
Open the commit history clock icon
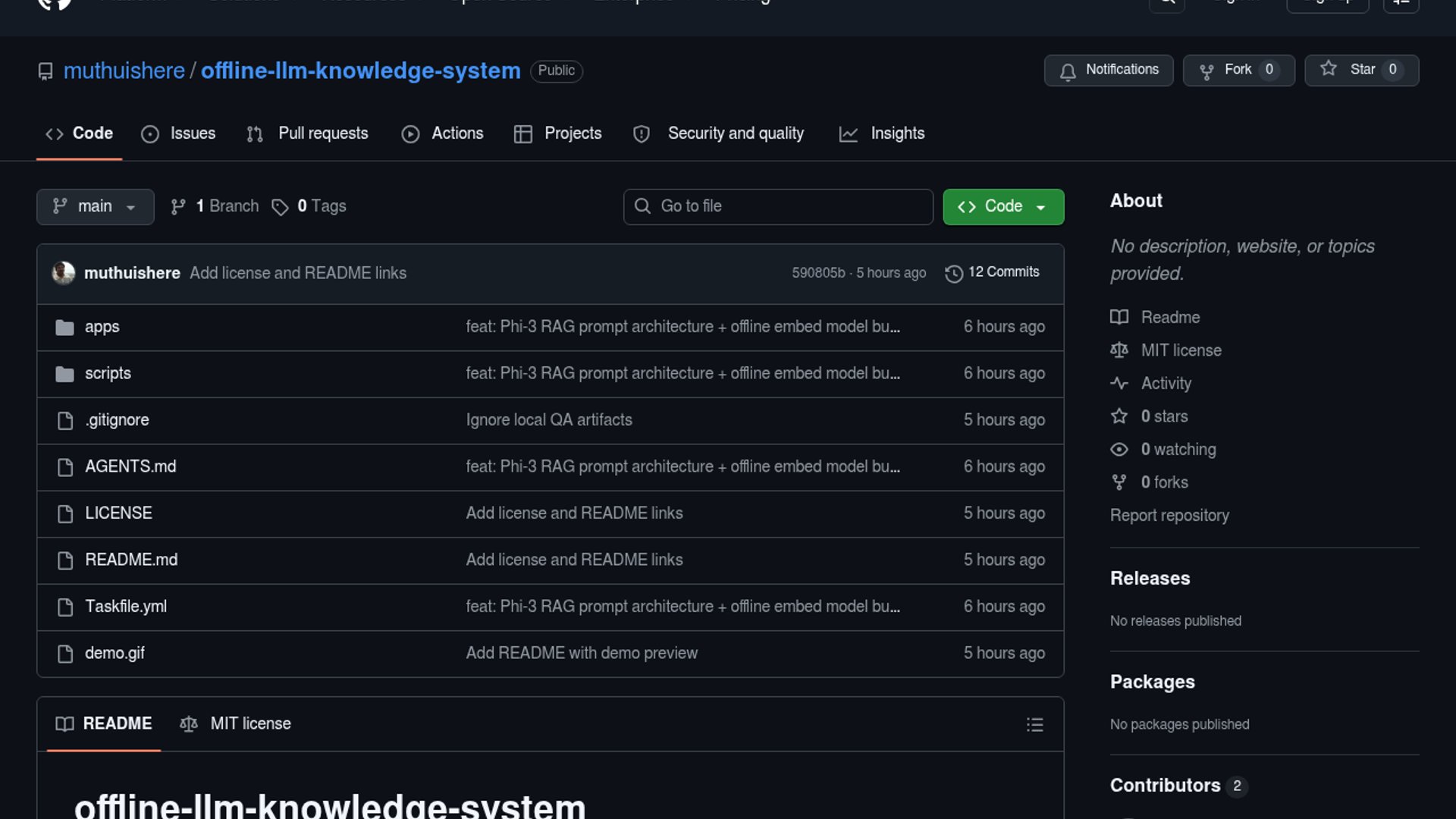click(x=954, y=273)
